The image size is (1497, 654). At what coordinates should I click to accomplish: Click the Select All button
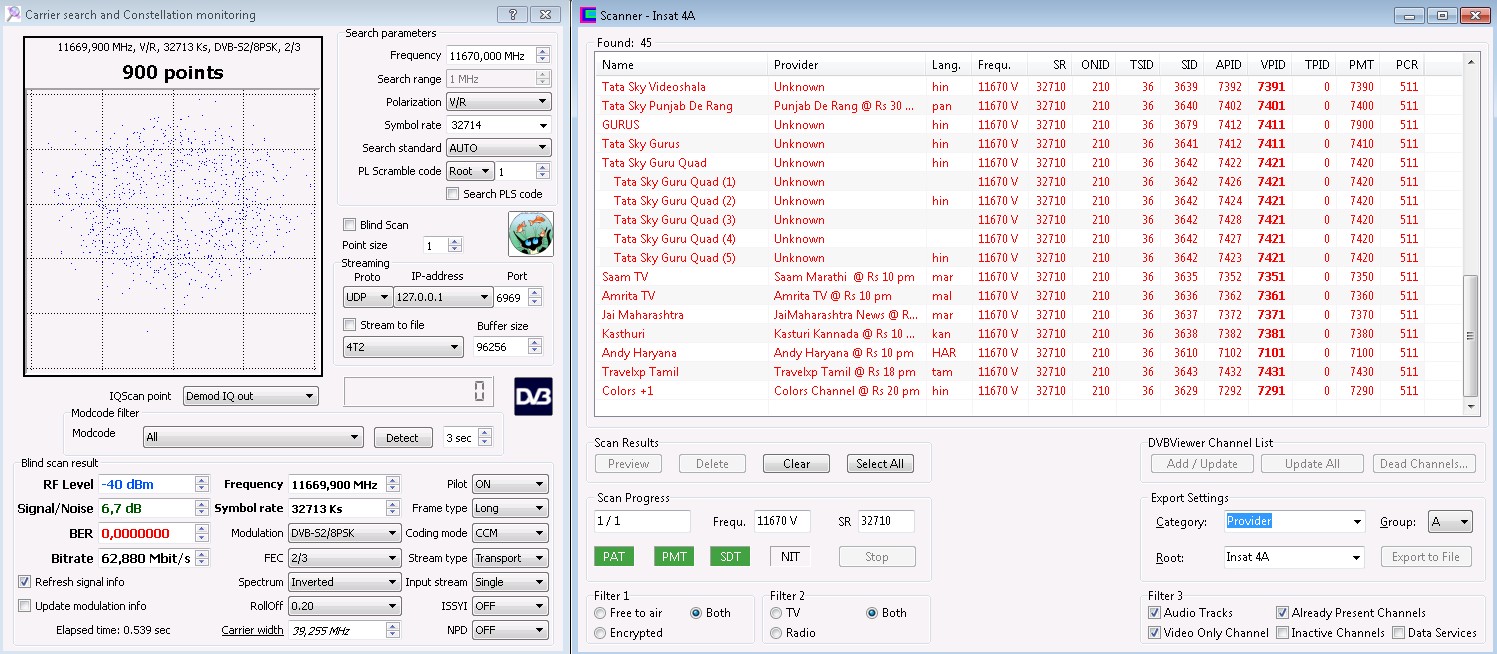tap(880, 464)
